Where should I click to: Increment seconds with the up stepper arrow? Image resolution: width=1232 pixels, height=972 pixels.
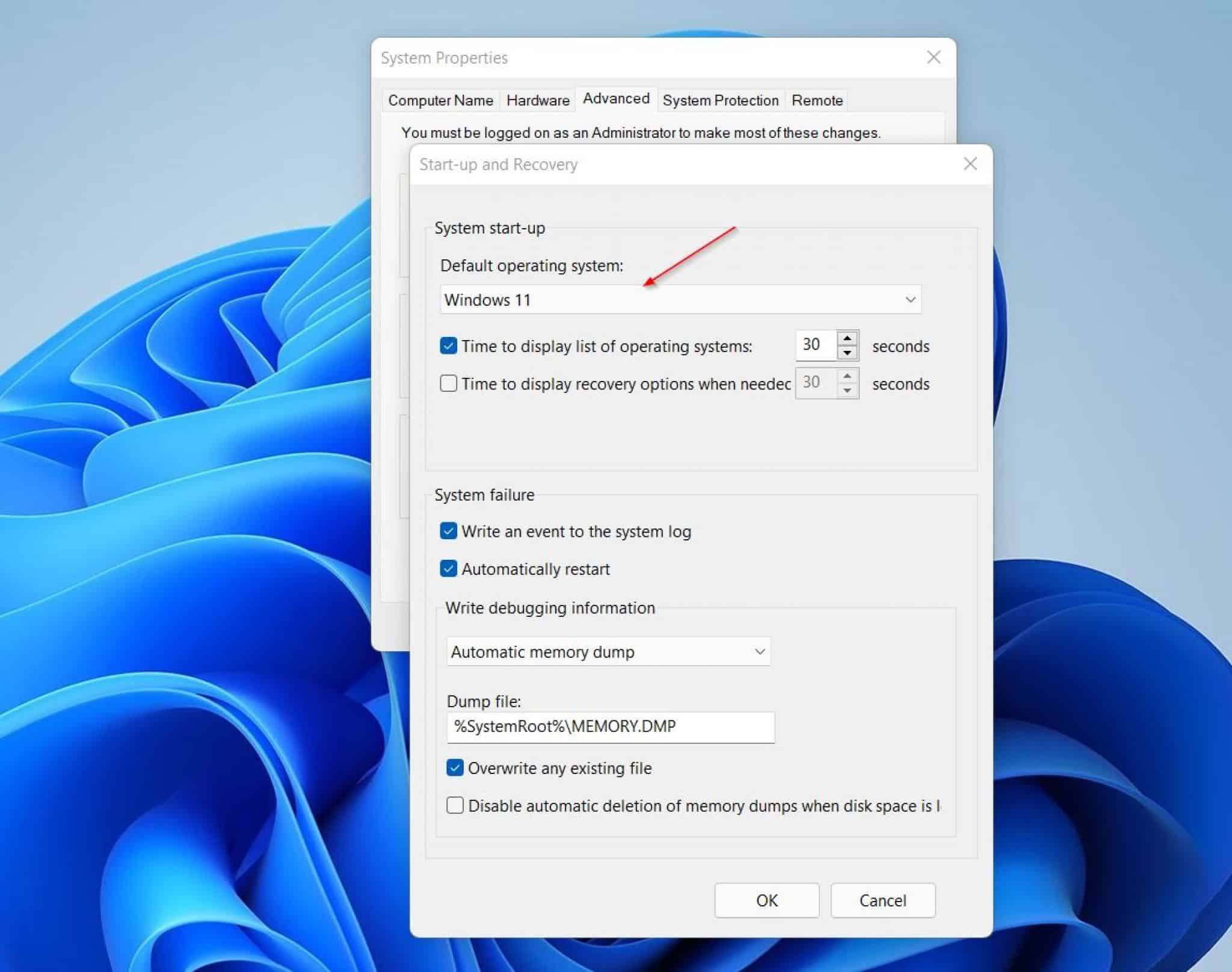pos(848,338)
